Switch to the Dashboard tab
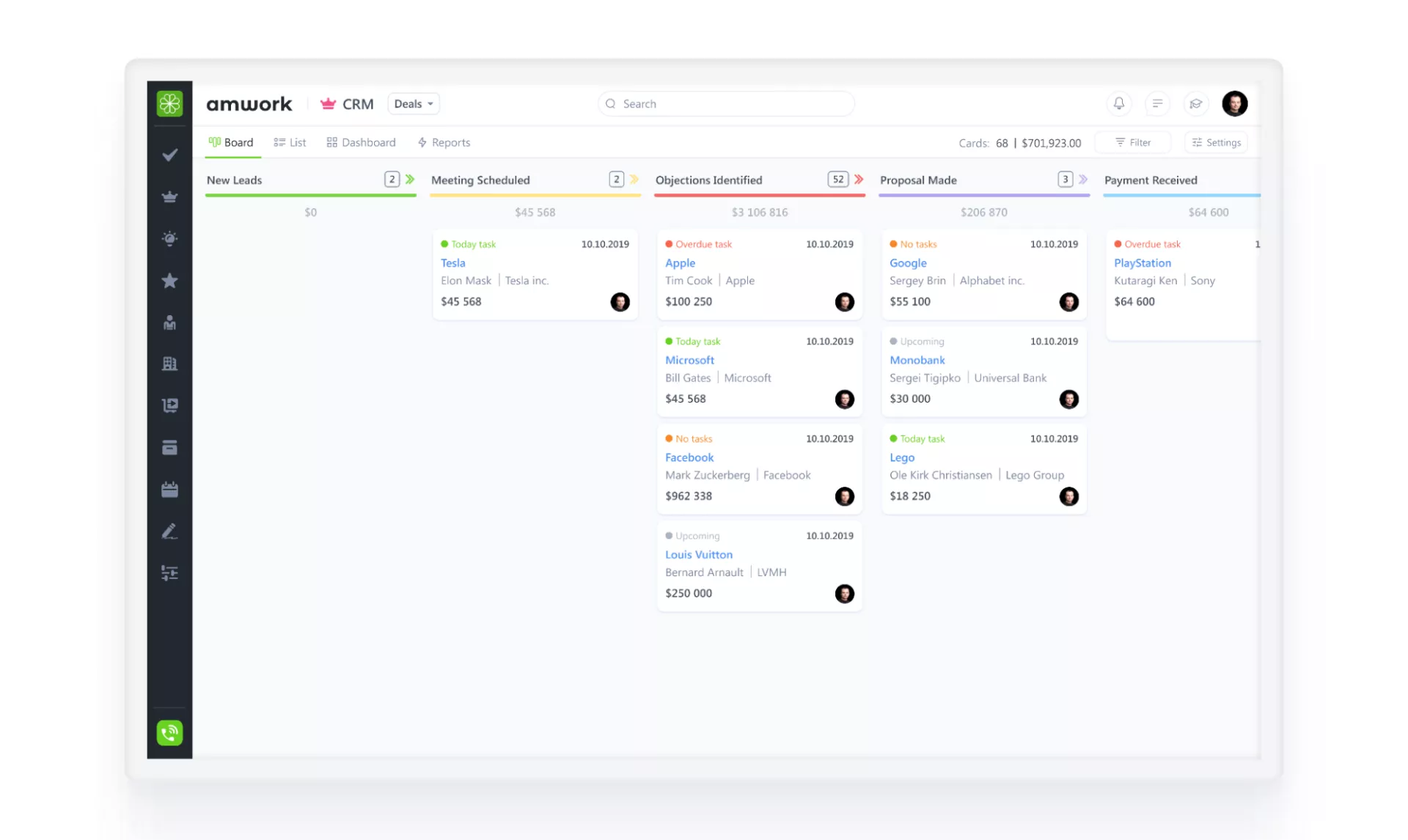Image resolution: width=1408 pixels, height=840 pixels. click(361, 142)
